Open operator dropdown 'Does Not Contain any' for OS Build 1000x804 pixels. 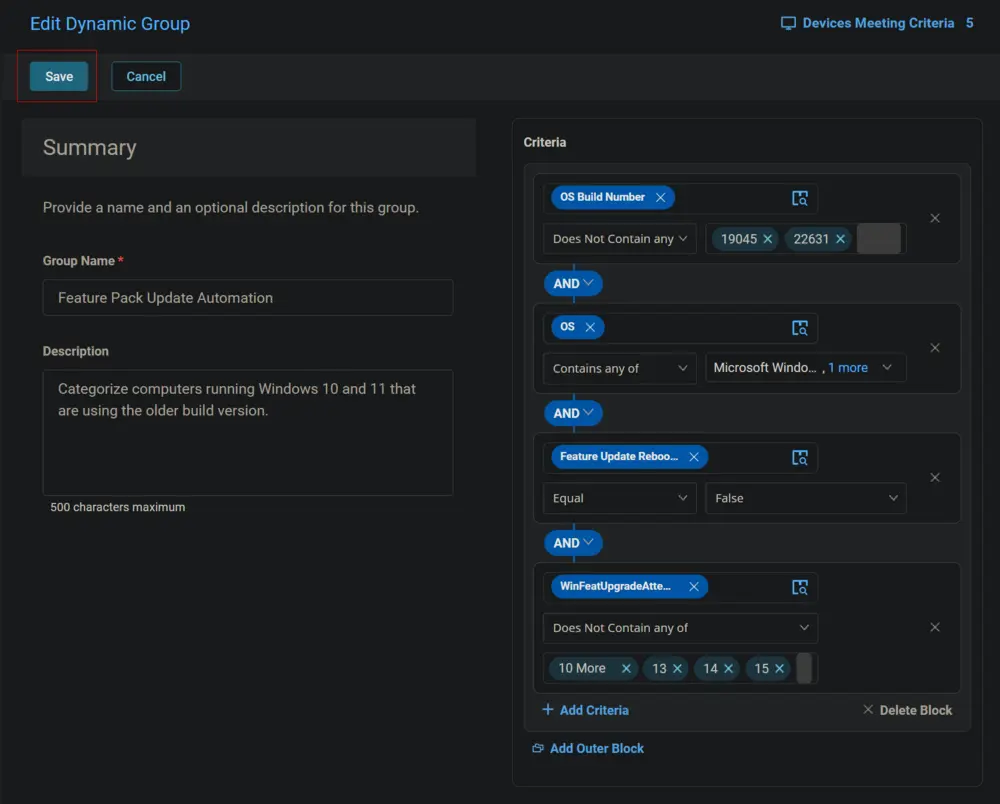619,239
